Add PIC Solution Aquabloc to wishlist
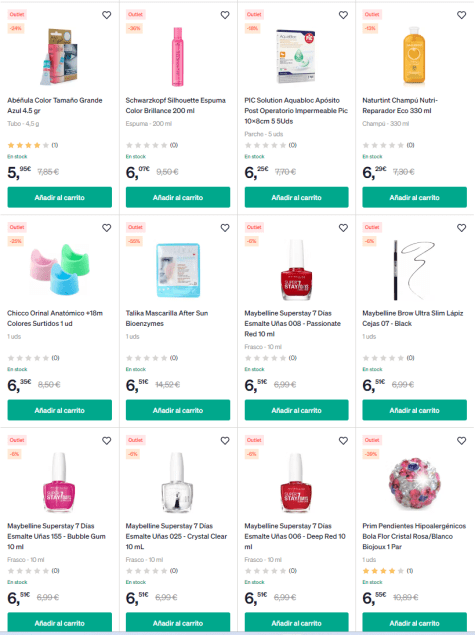This screenshot has width=475, height=635. [x=343, y=15]
